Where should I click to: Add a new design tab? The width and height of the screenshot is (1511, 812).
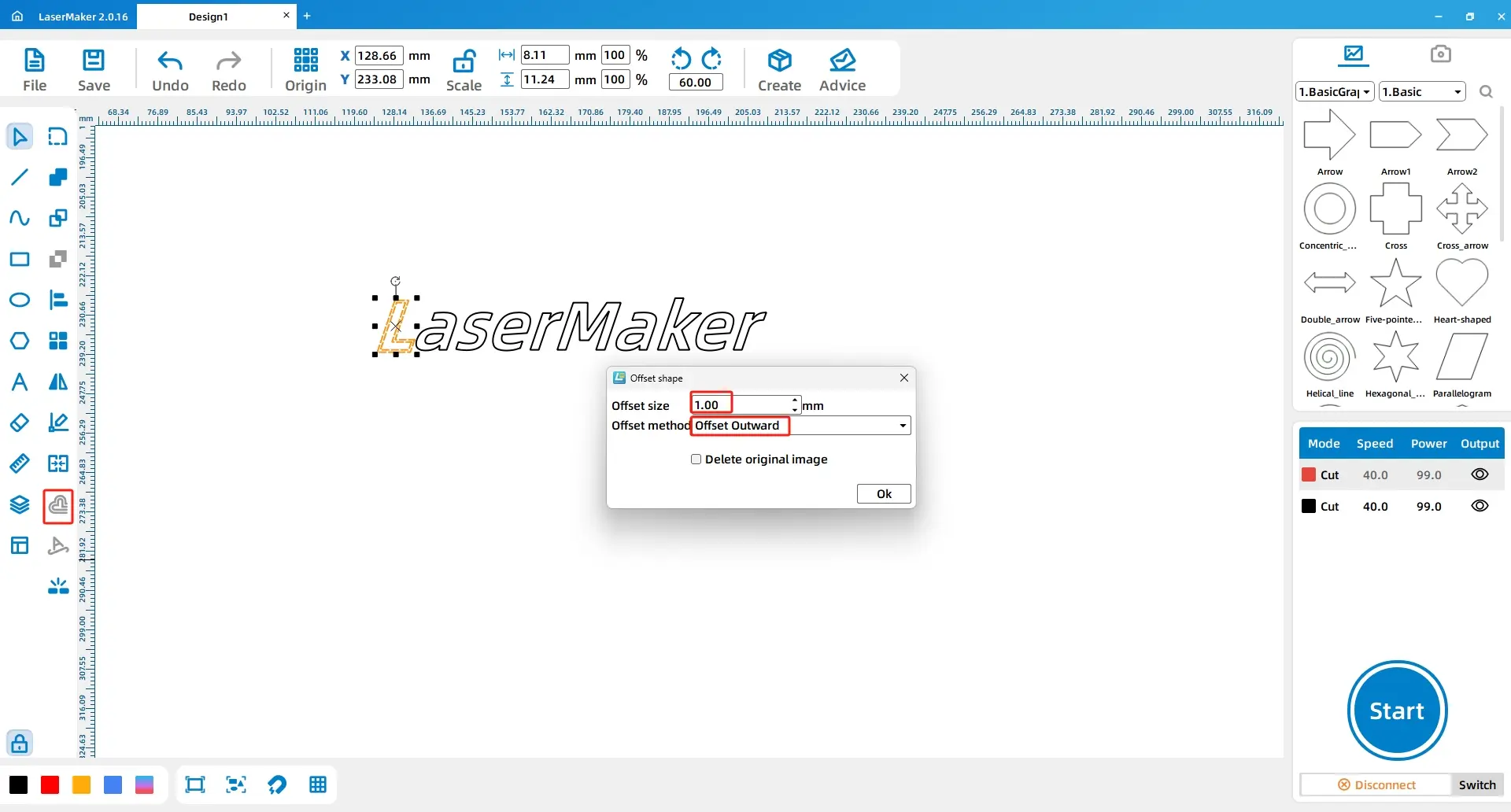(307, 16)
